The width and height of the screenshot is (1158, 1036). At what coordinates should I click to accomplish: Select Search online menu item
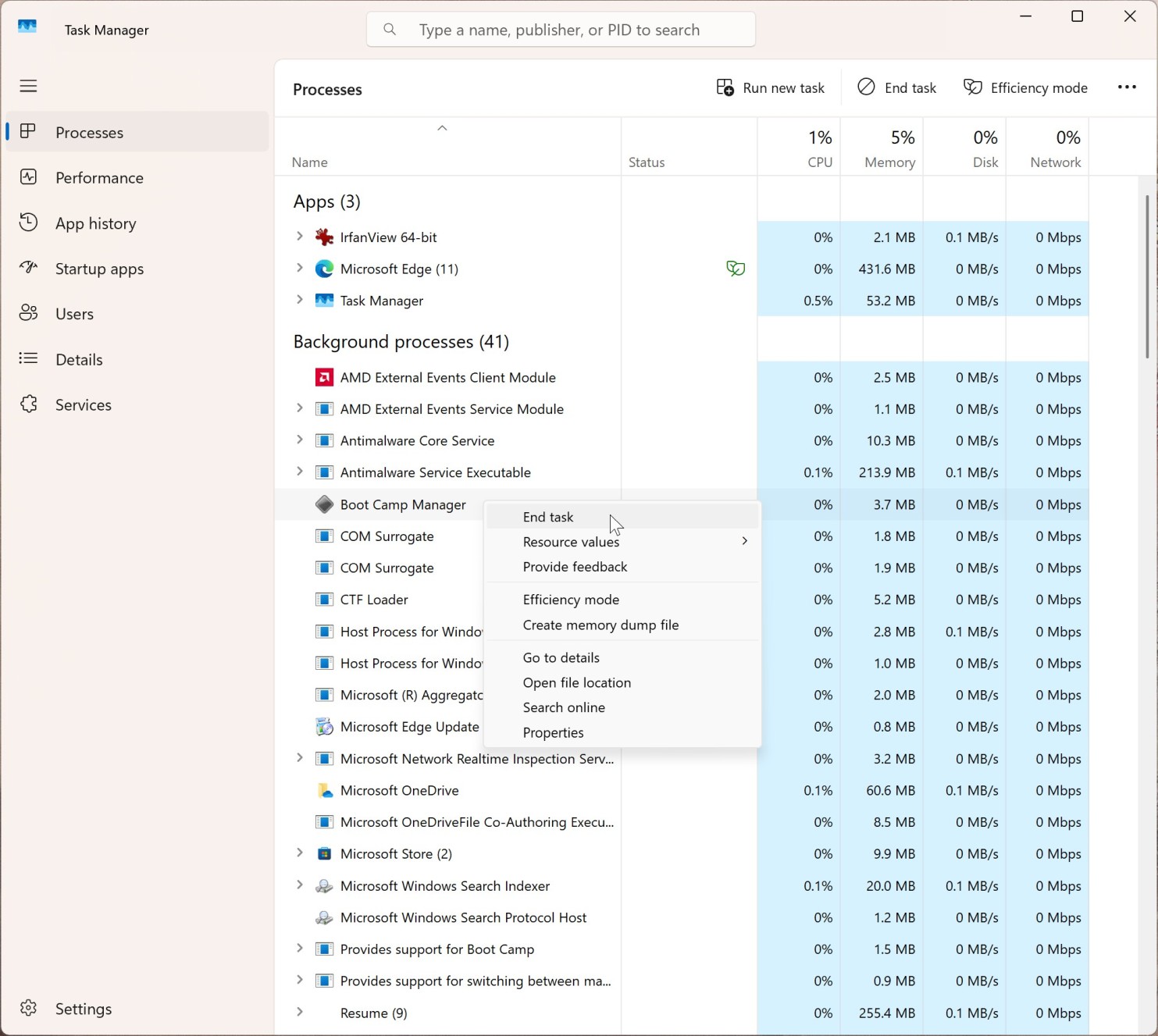pos(622,707)
